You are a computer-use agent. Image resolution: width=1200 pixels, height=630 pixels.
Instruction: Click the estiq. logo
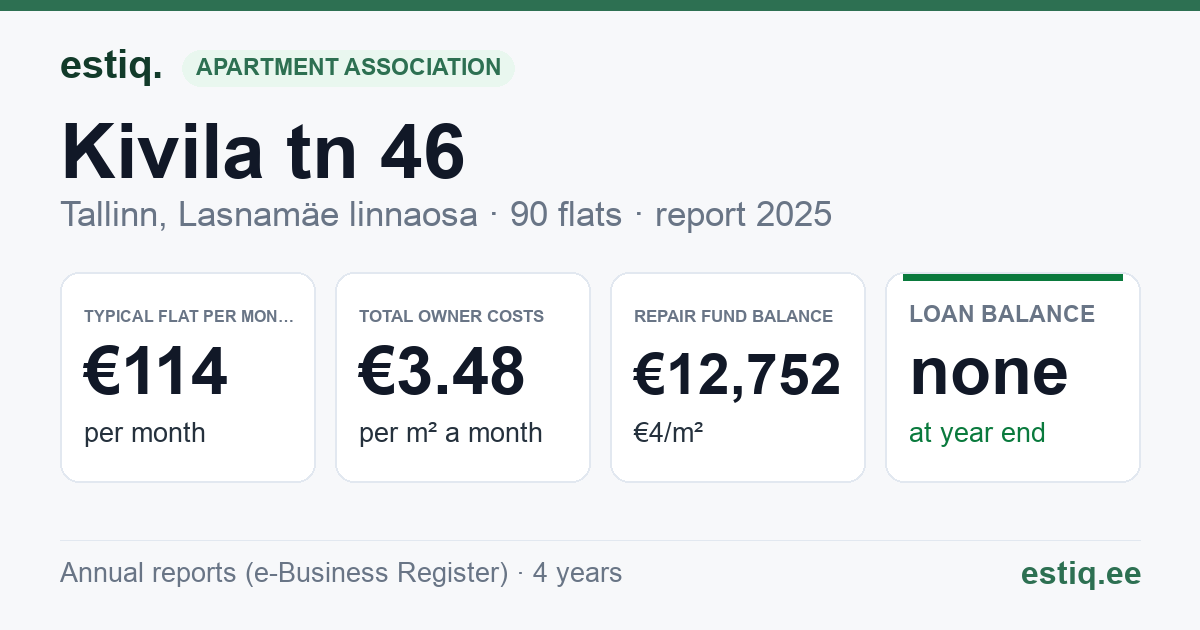[111, 66]
